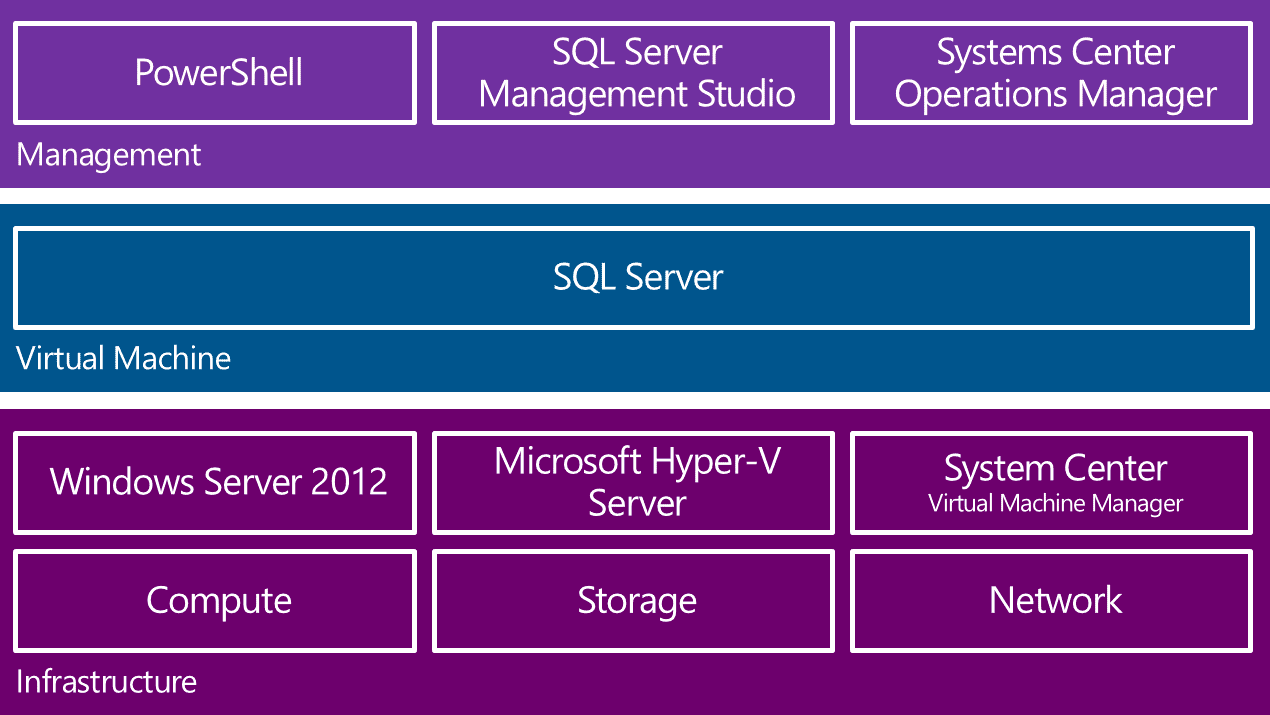1270x715 pixels.
Task: Open the Windows Server 2012 tile
Action: [215, 483]
